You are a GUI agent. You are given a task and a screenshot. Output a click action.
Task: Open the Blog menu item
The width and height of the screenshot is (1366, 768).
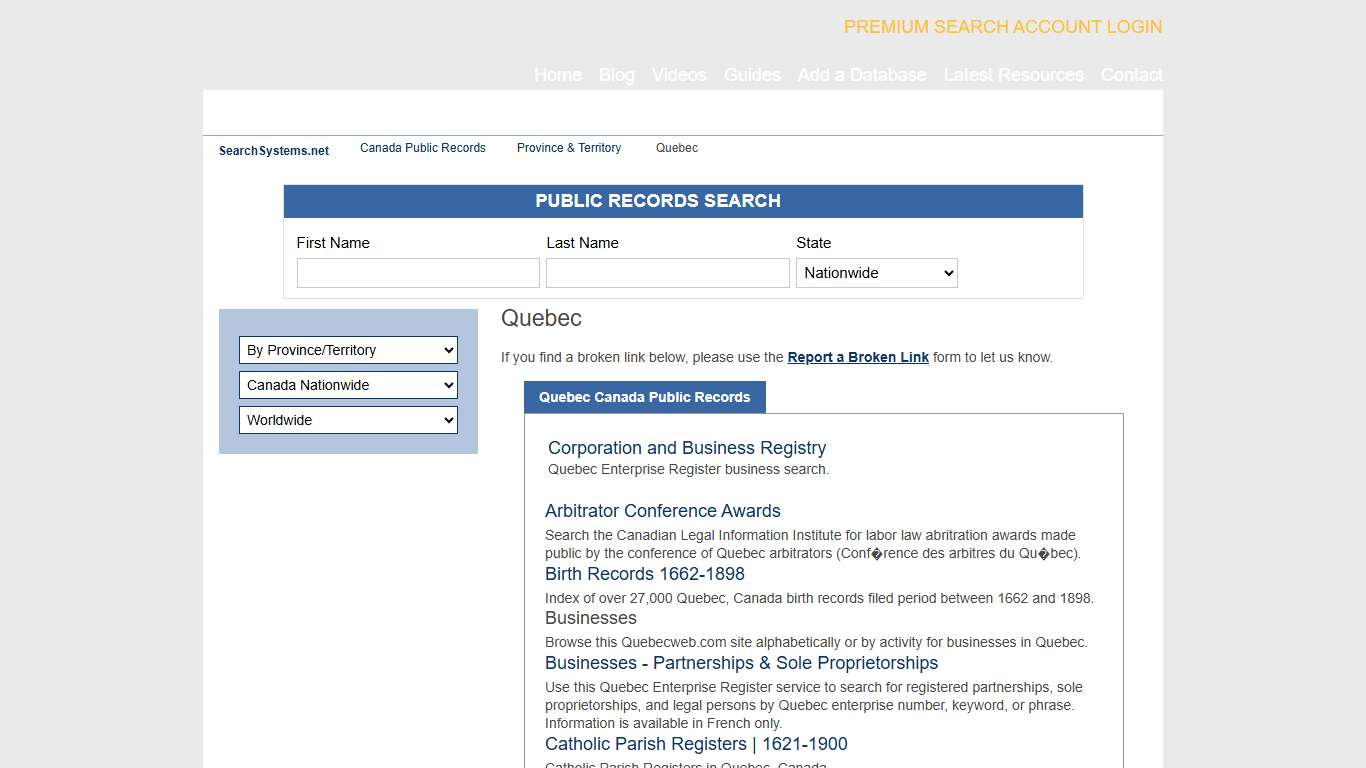click(x=616, y=75)
